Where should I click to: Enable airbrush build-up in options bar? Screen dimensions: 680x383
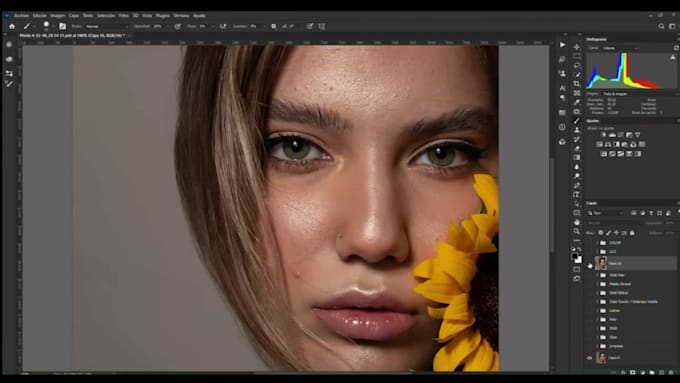click(x=222, y=26)
